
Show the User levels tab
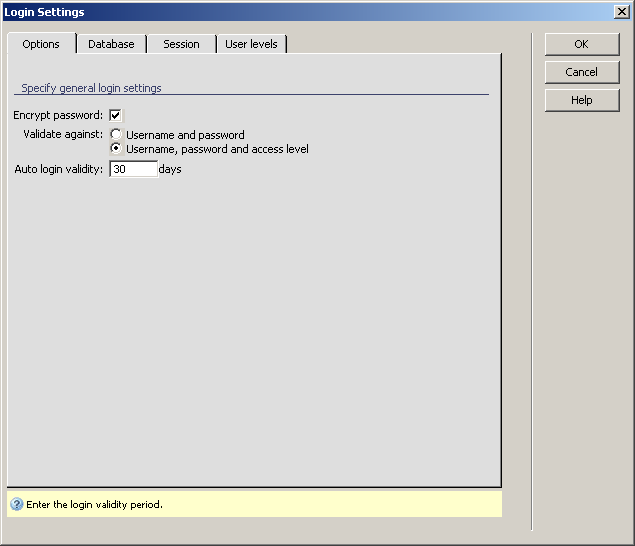tap(251, 44)
